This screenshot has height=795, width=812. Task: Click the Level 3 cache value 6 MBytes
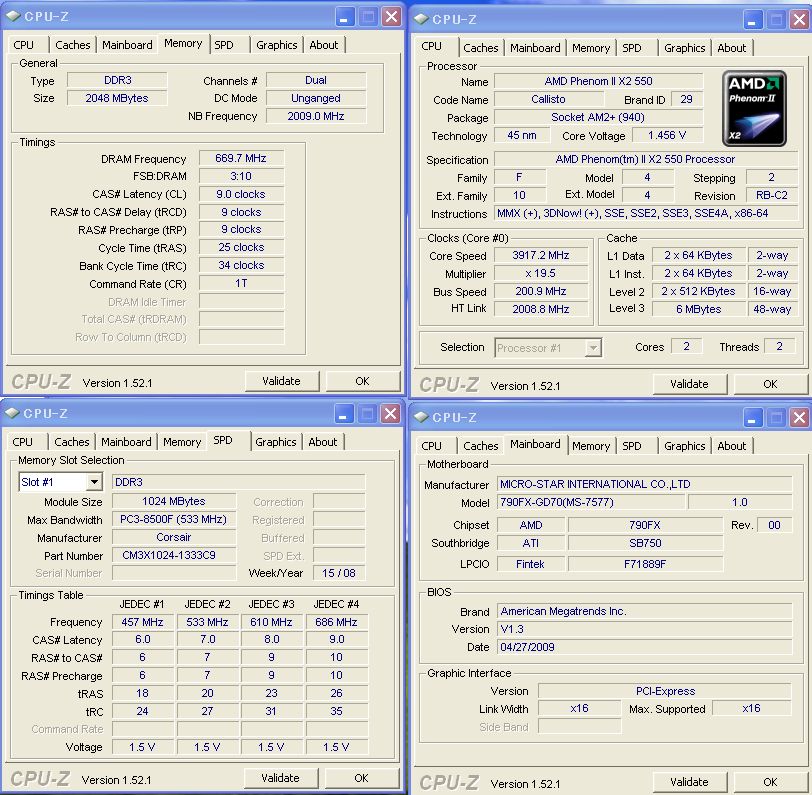pyautogui.click(x=699, y=309)
